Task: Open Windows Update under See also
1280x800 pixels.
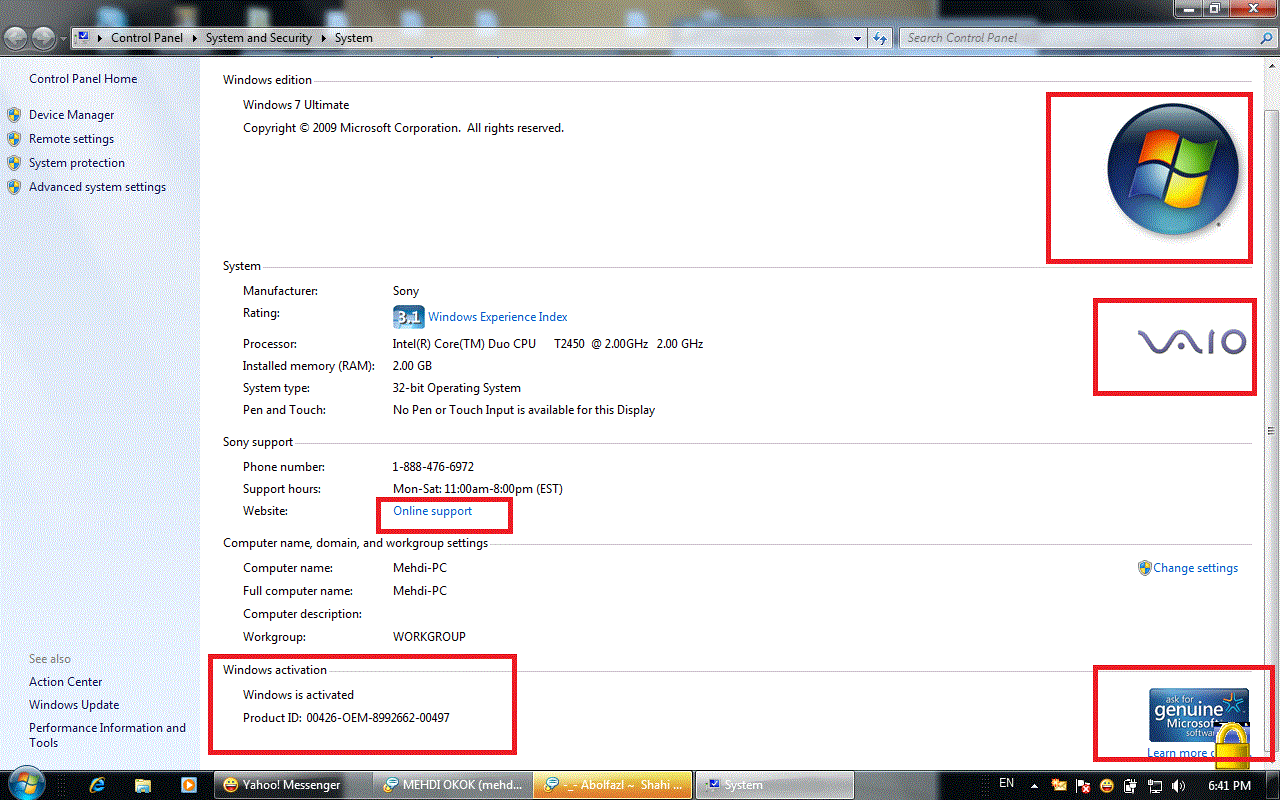Action: [x=74, y=705]
